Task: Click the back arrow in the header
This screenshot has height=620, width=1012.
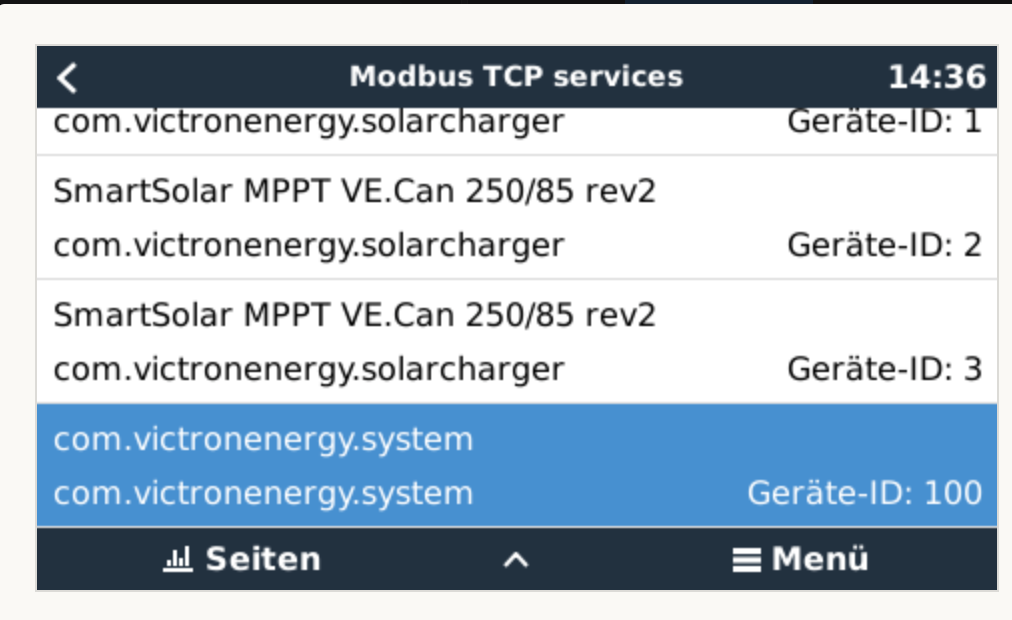Action: [67, 78]
